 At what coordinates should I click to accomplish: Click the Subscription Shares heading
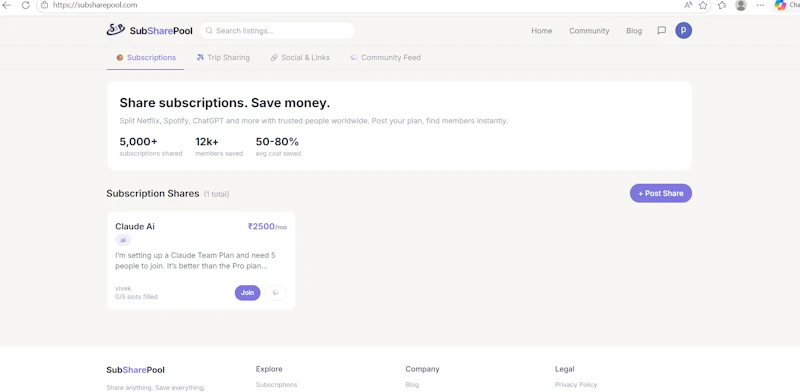(153, 193)
